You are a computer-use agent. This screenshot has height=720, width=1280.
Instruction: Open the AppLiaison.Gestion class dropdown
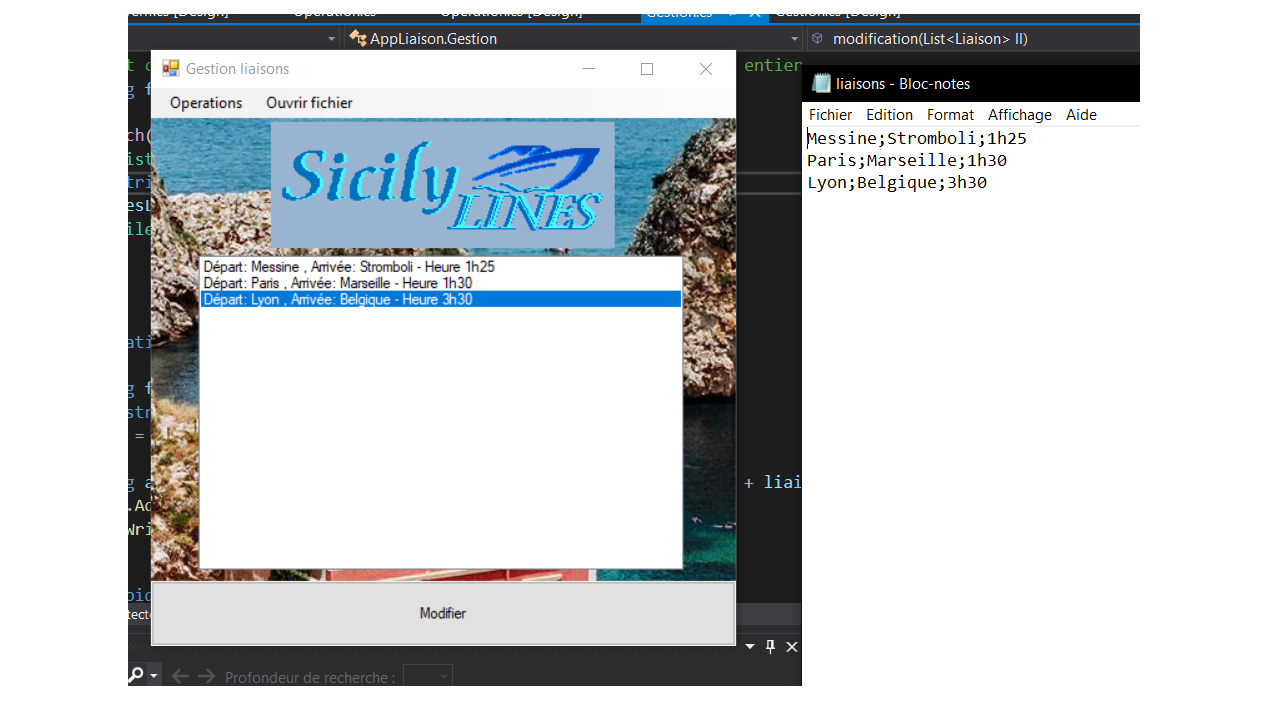pyautogui.click(x=574, y=38)
